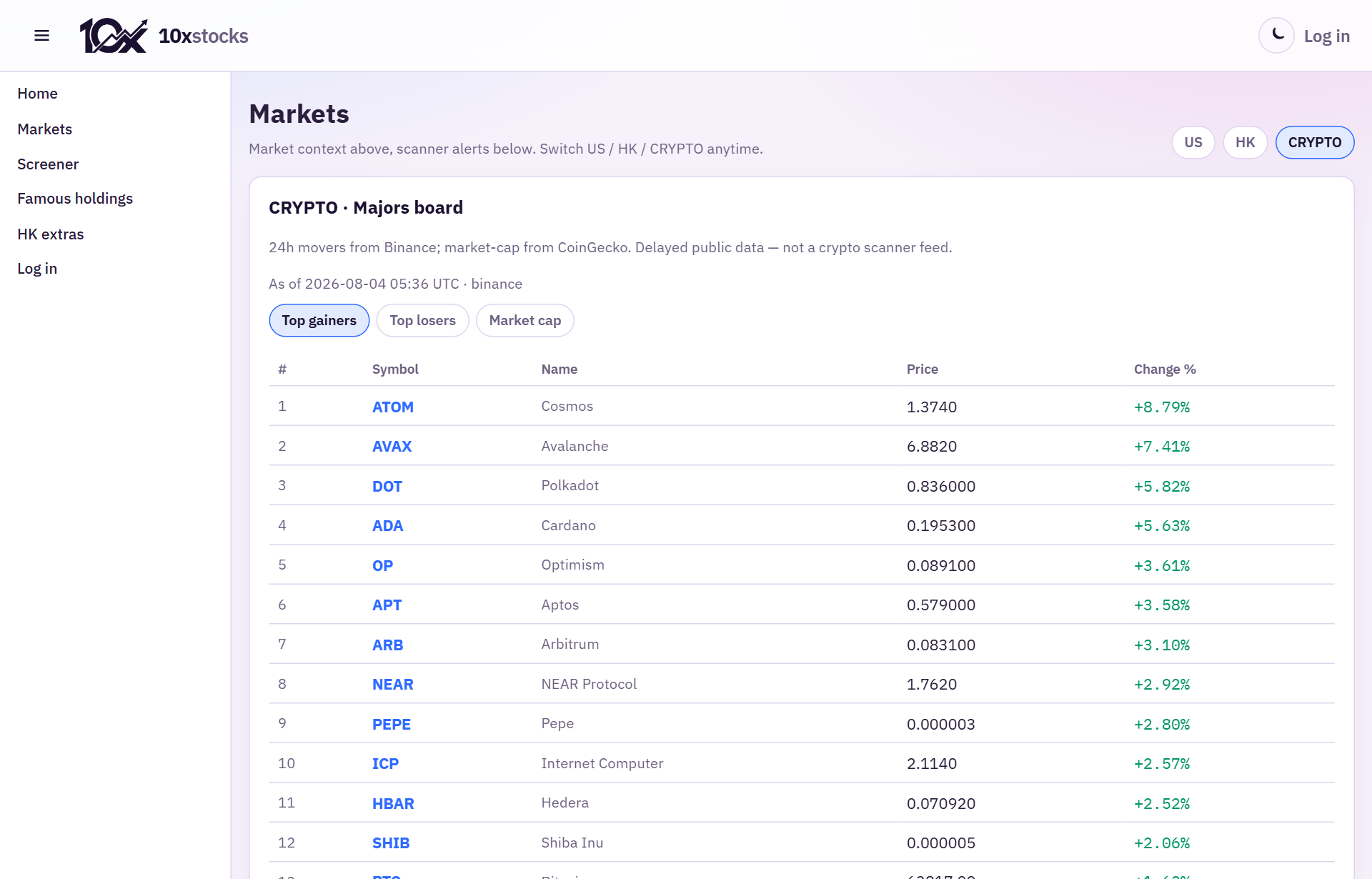
Task: Click the price 2.1140
Action: (x=932, y=764)
